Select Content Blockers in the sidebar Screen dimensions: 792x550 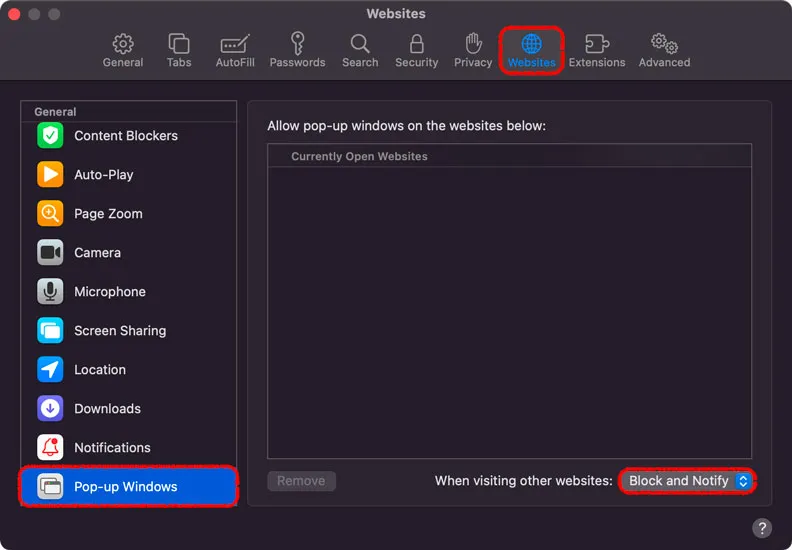pyautogui.click(x=129, y=135)
